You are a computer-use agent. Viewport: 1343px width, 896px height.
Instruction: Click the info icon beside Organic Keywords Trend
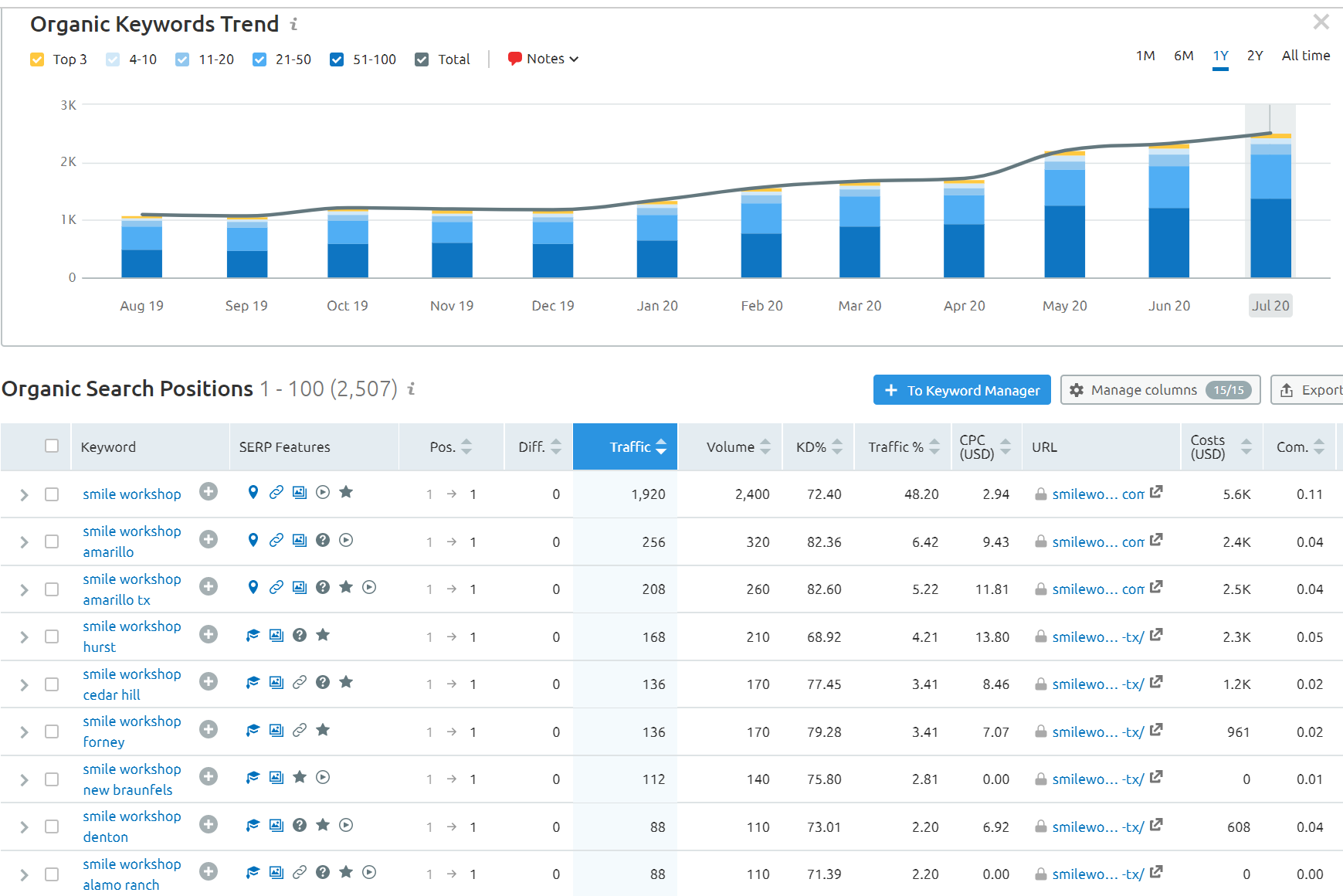click(293, 25)
